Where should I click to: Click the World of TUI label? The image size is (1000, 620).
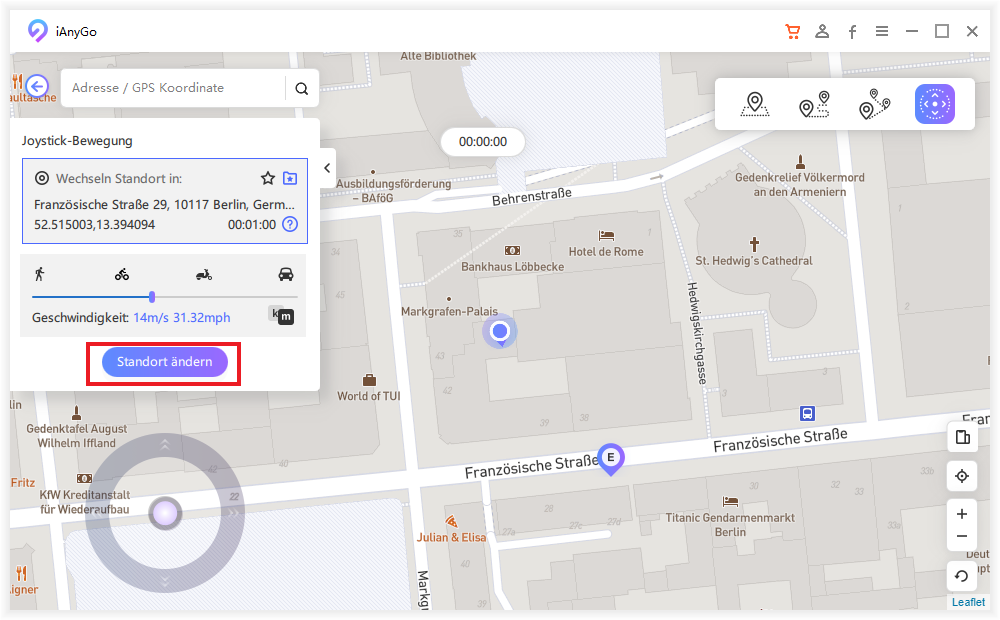point(369,396)
